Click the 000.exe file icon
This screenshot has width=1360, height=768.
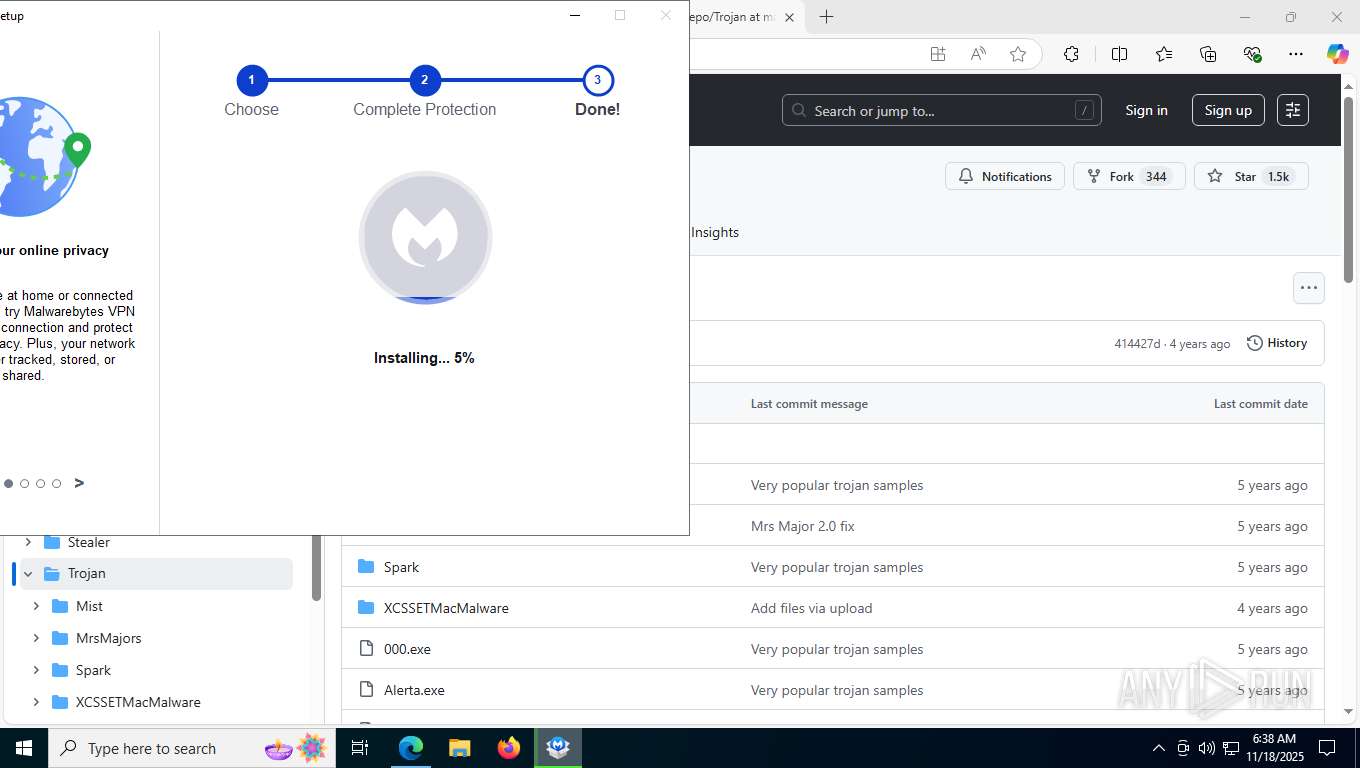pyautogui.click(x=366, y=649)
